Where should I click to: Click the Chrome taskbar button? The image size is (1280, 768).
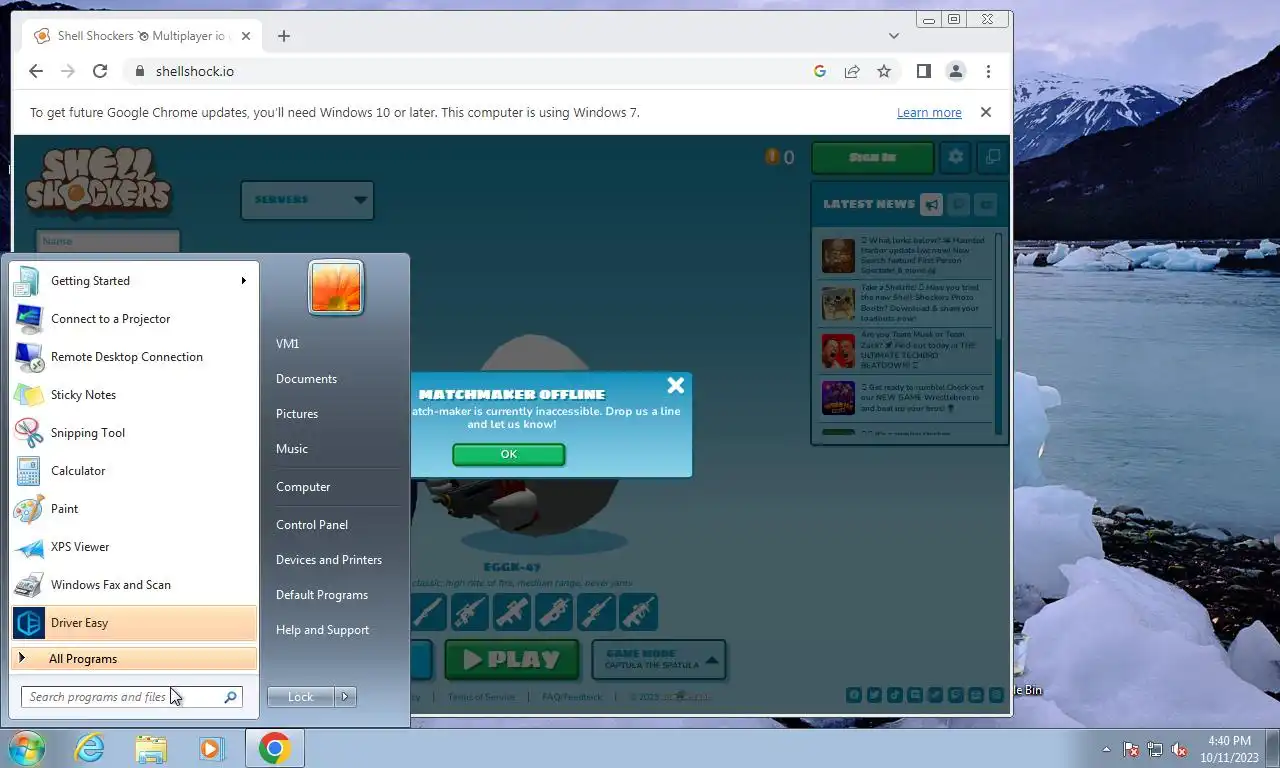(274, 748)
